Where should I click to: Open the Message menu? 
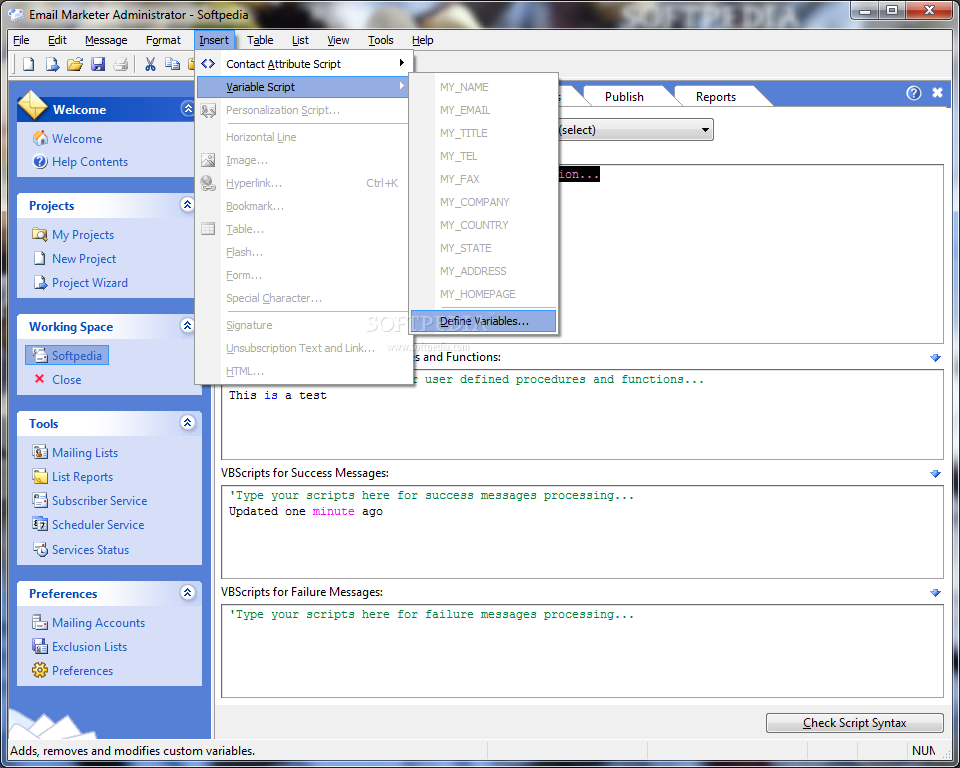coord(106,40)
